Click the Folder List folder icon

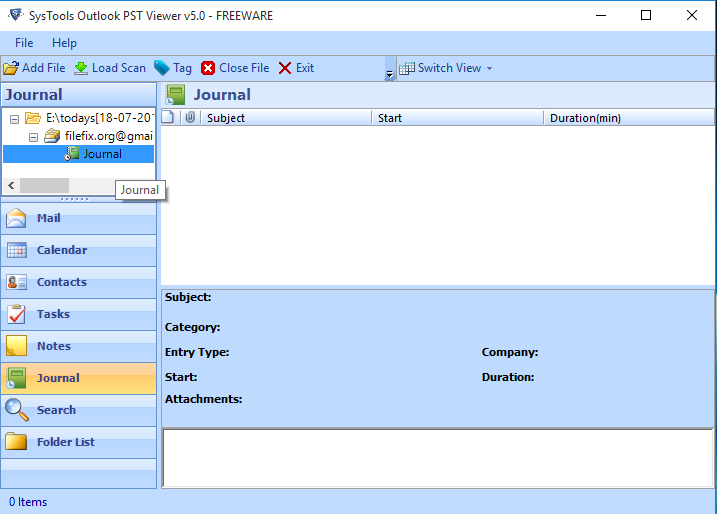16,442
